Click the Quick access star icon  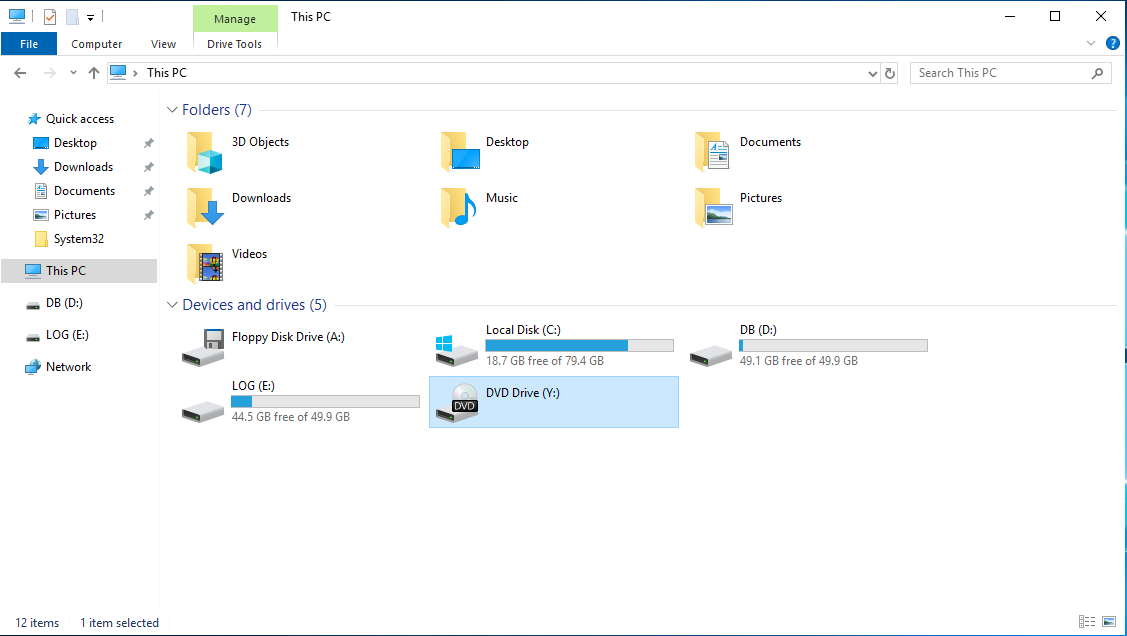[x=33, y=119]
